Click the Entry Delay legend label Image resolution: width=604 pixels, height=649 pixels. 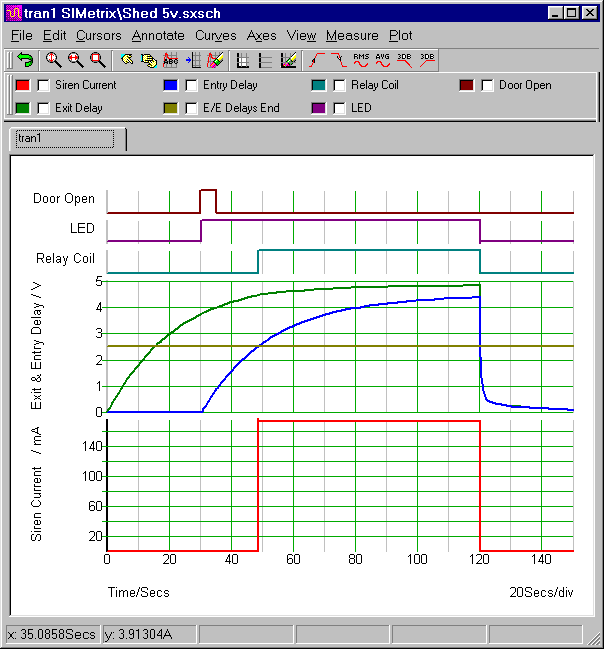230,85
